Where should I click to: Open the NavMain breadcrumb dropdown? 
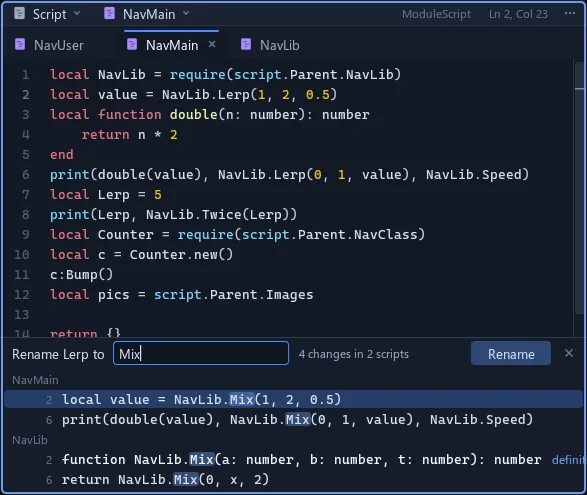[x=186, y=13]
